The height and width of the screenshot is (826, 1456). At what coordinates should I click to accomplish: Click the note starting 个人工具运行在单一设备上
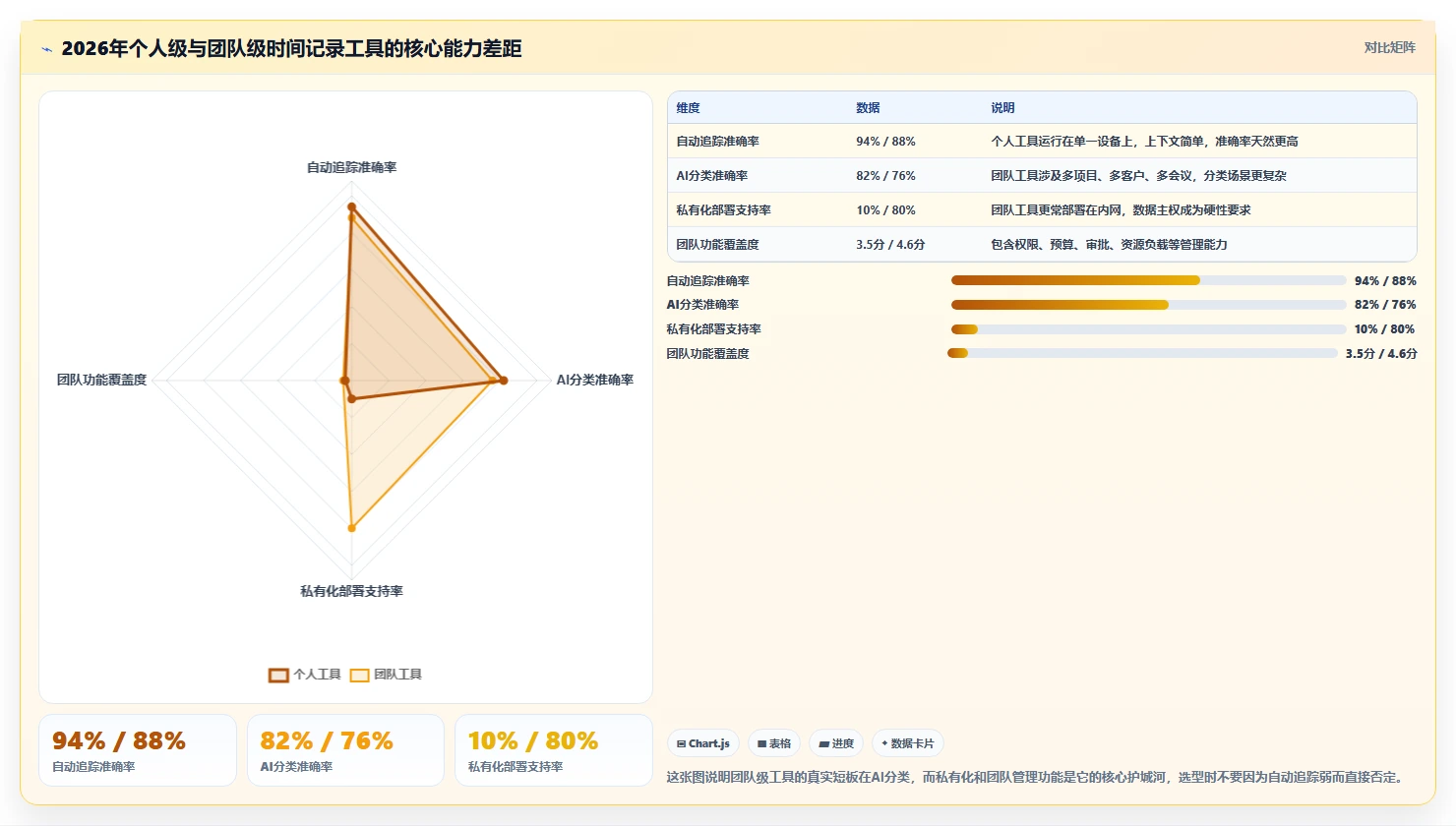[x=1144, y=142]
